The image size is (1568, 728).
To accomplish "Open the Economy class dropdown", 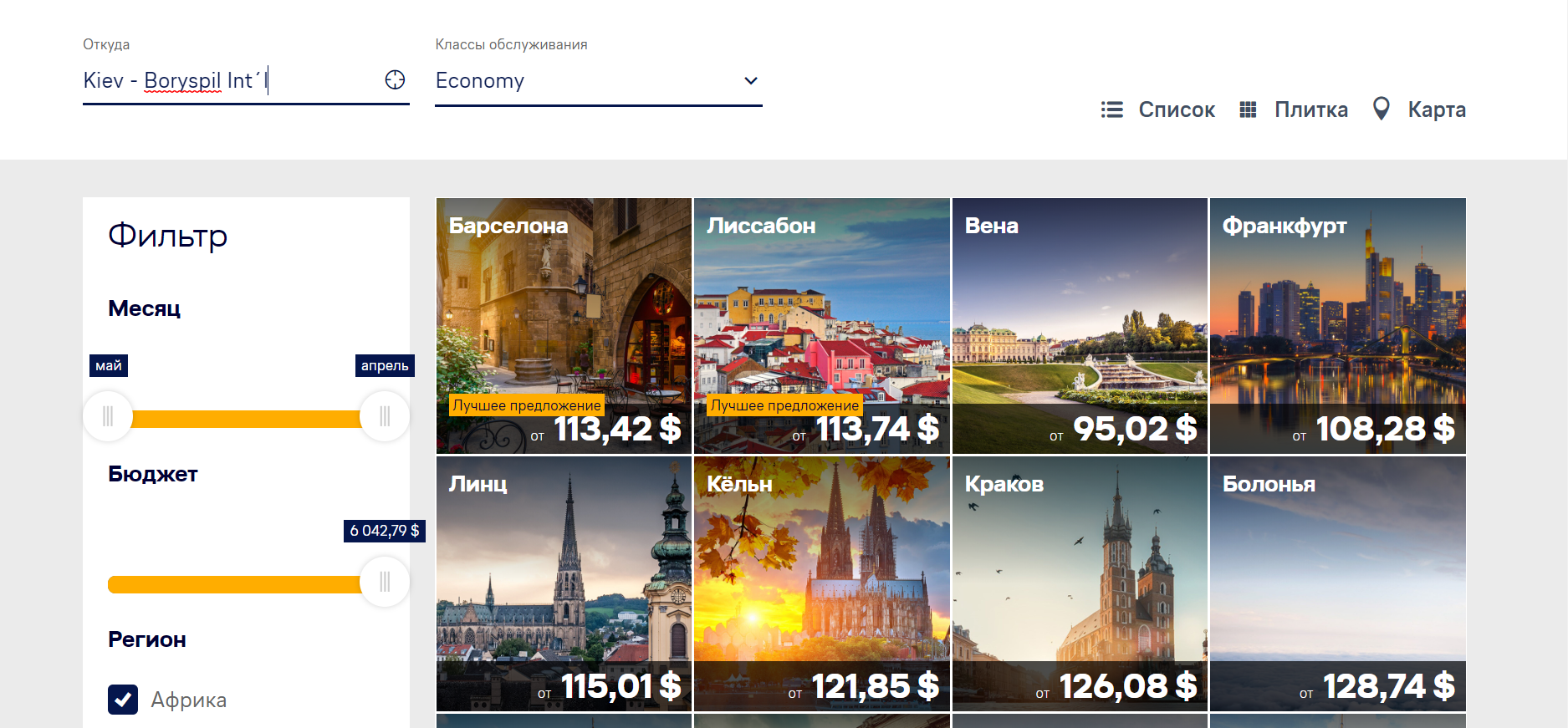I will coord(598,81).
